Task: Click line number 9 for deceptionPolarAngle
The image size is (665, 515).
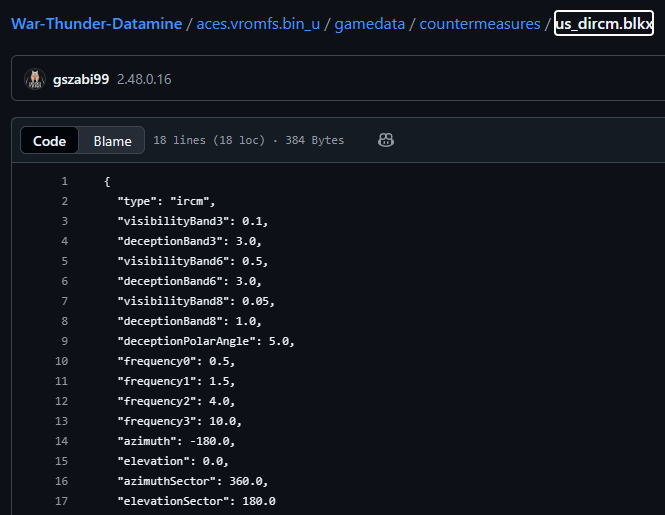Action: click(64, 341)
